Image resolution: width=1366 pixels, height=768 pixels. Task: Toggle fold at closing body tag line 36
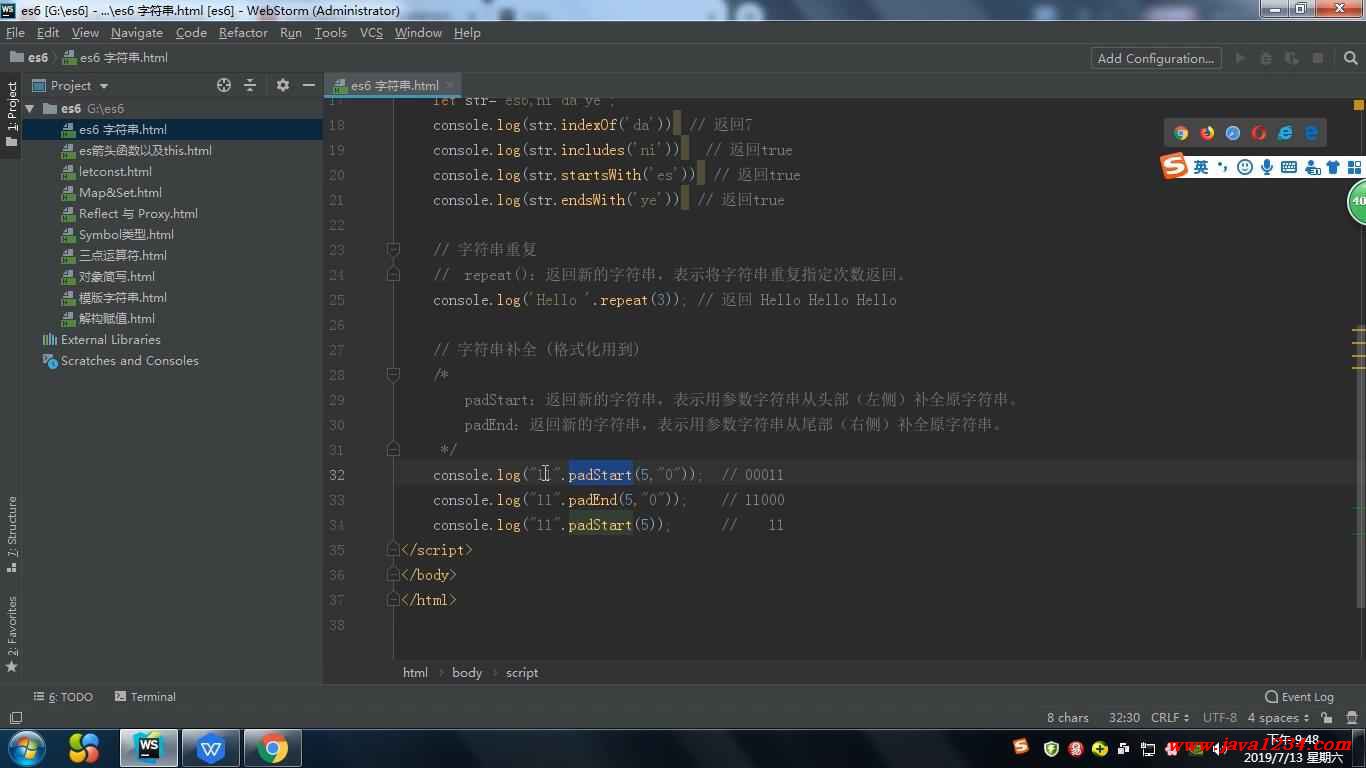[x=393, y=574]
